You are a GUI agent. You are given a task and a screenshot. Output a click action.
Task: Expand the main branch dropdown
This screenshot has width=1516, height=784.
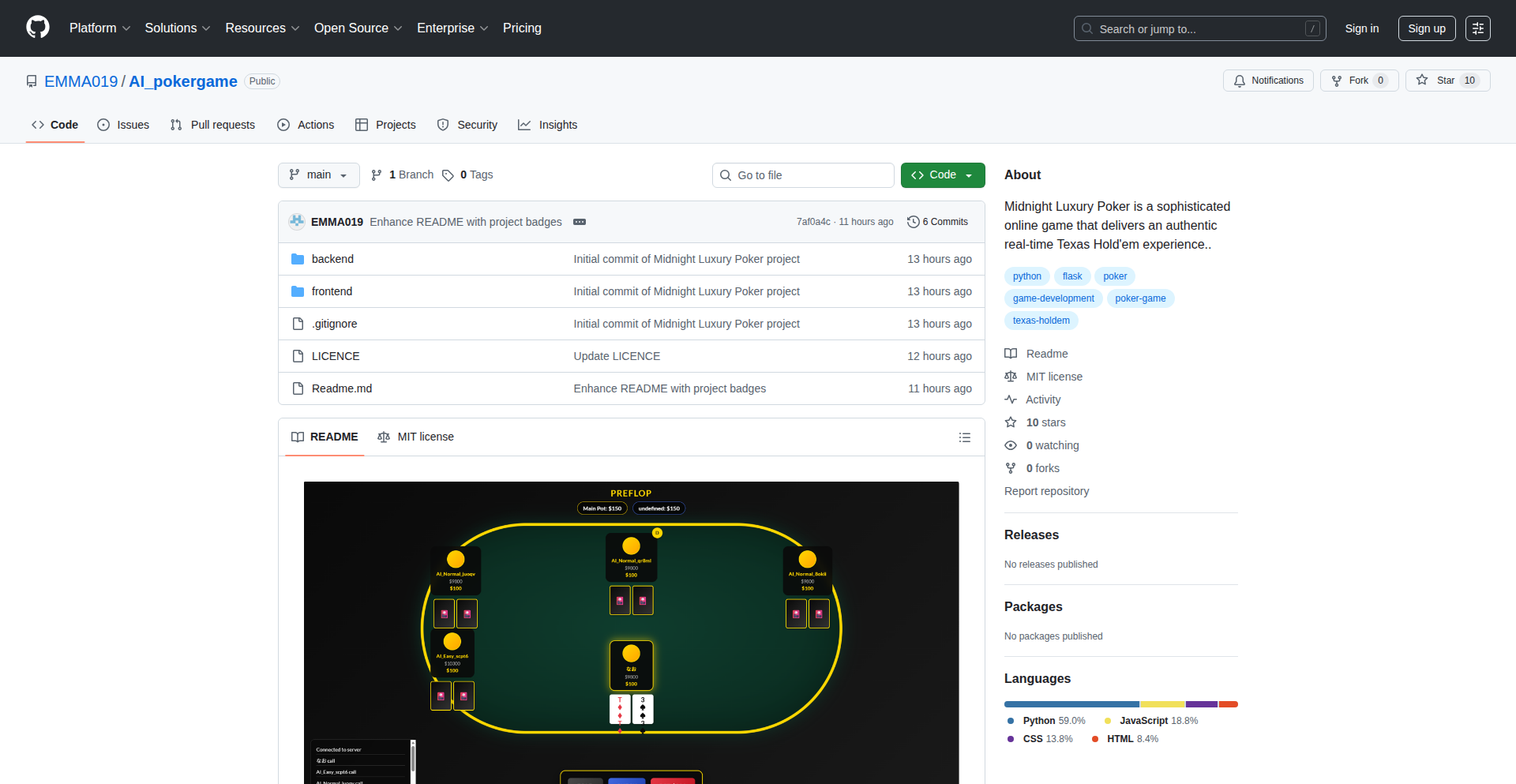click(318, 175)
